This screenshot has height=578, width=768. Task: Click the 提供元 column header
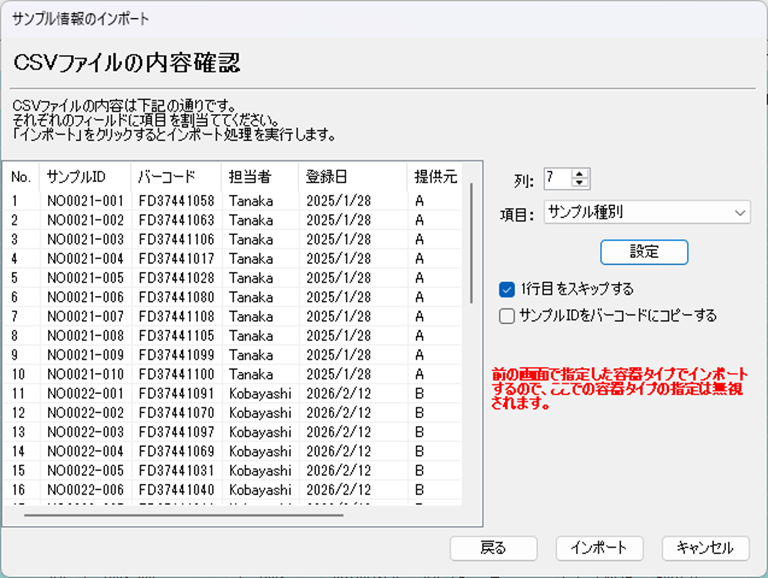point(436,177)
